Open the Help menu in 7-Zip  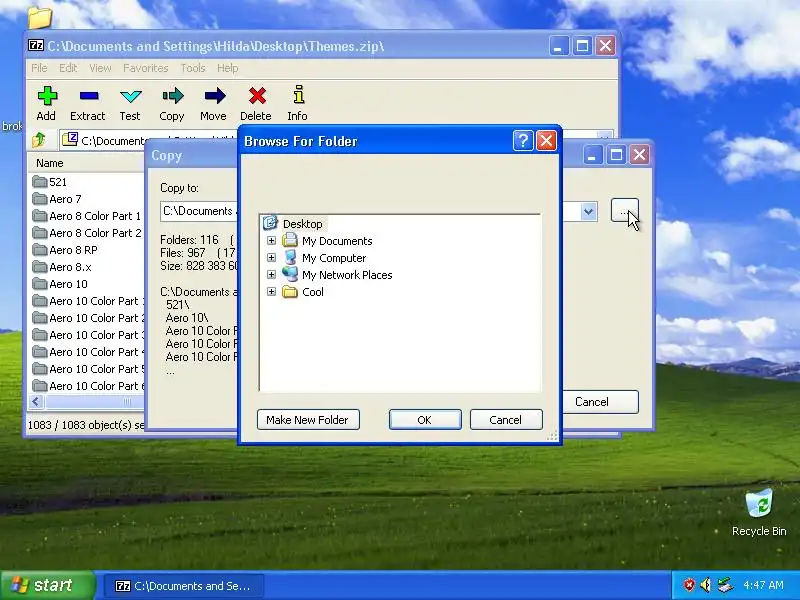tap(228, 68)
